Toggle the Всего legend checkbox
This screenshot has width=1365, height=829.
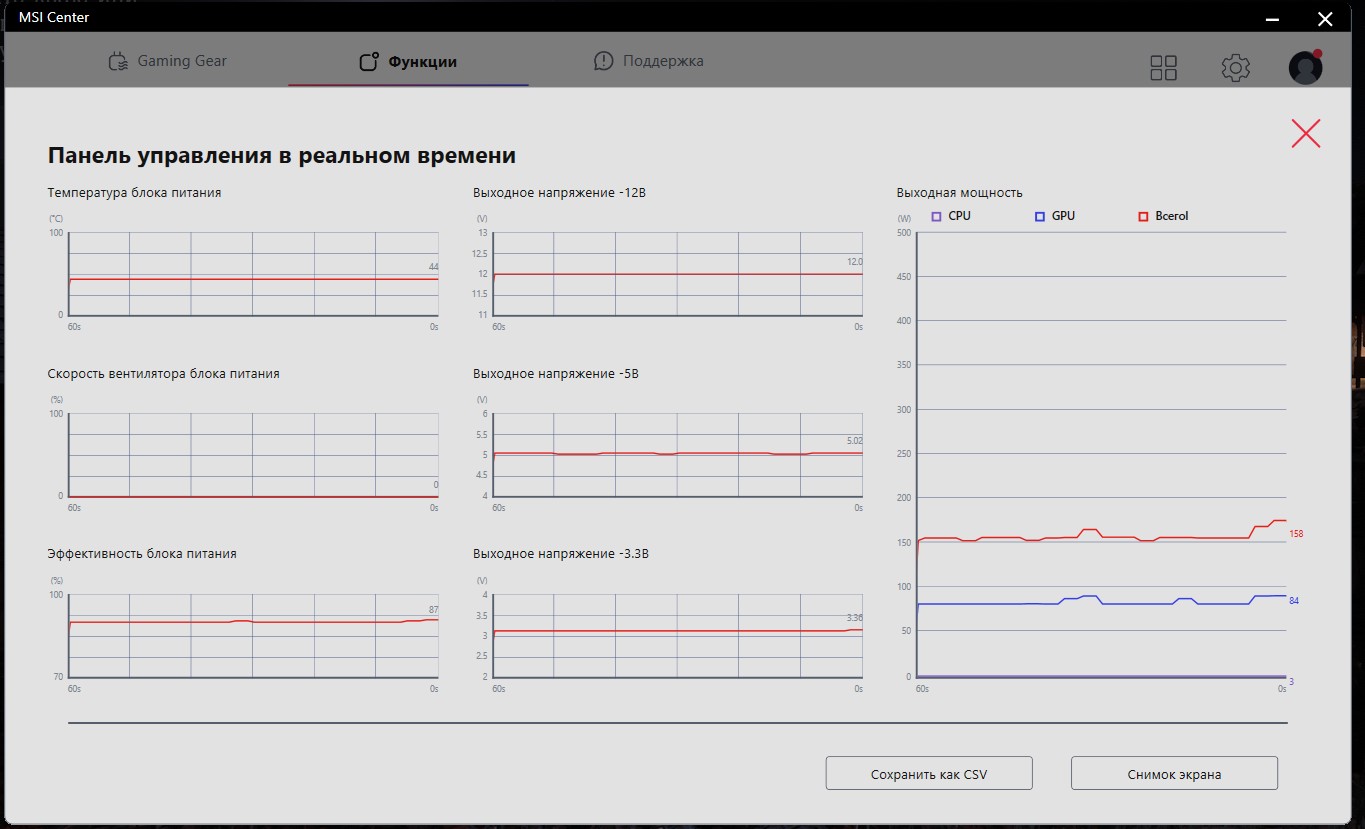coord(1144,216)
